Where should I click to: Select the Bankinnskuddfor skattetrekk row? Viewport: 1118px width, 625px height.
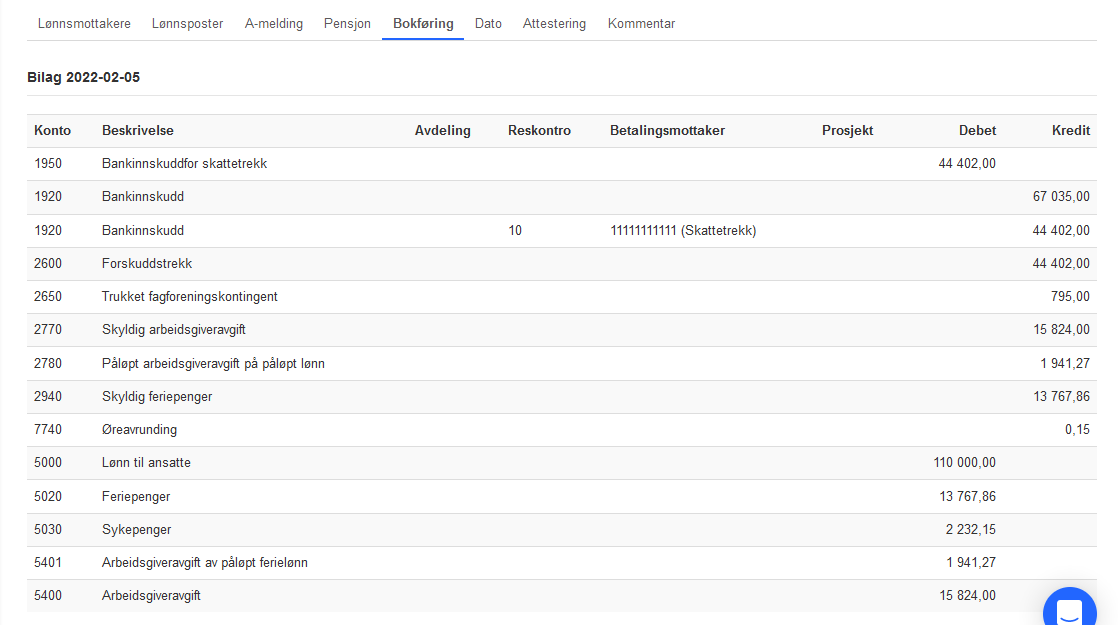184,164
